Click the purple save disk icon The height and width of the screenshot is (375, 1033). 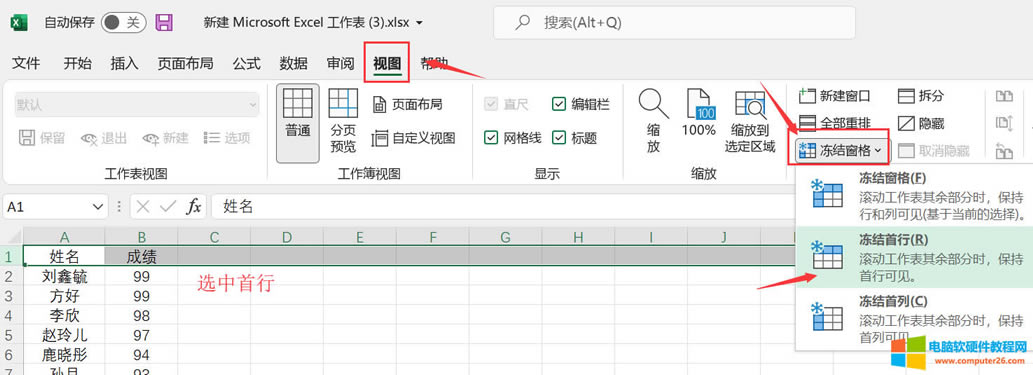pyautogui.click(x=164, y=23)
